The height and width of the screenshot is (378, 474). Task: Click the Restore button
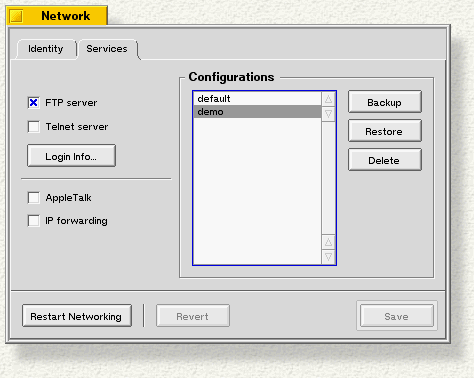click(385, 131)
